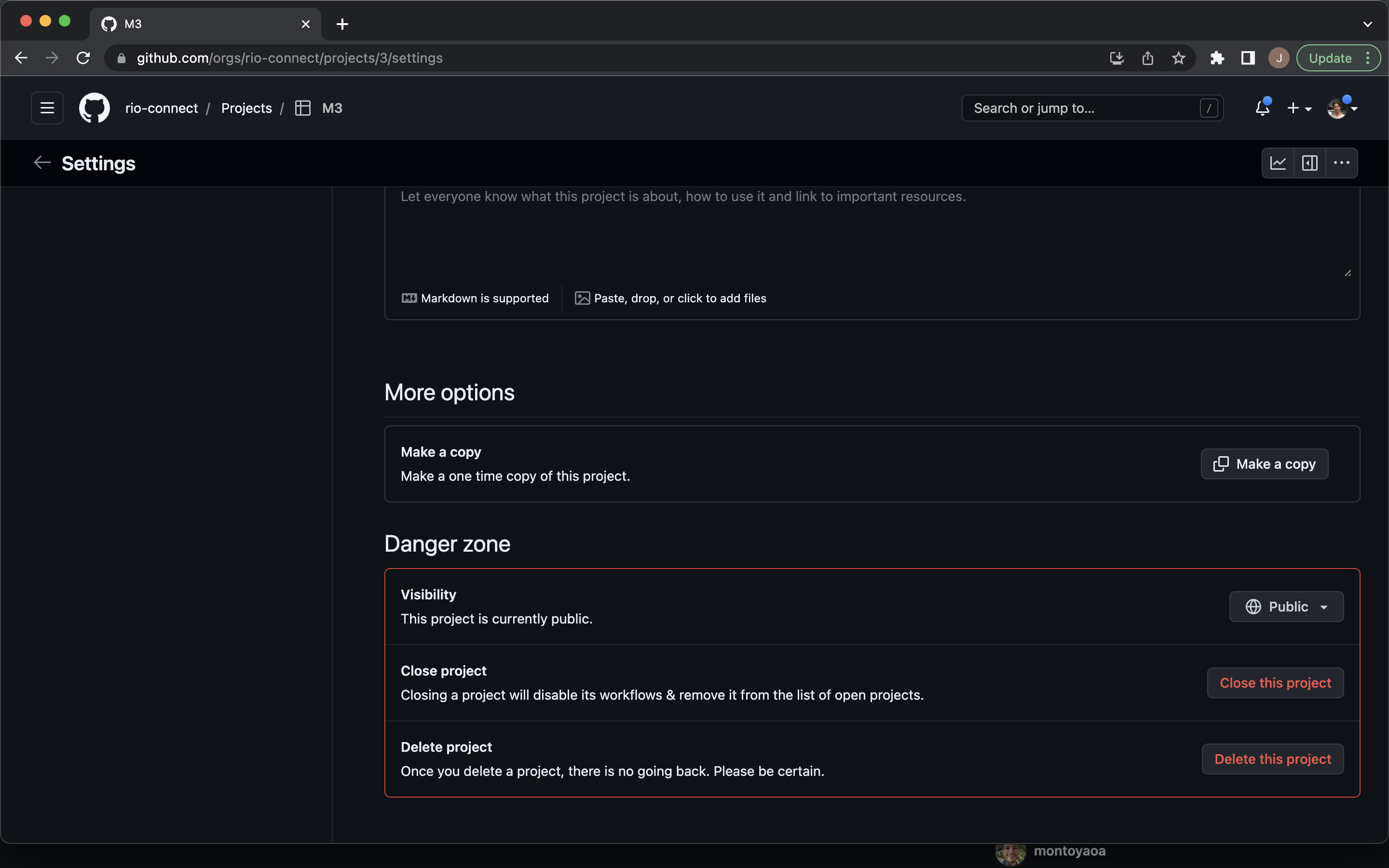Click the README description text area
The height and width of the screenshot is (868, 1389).
coord(872,233)
